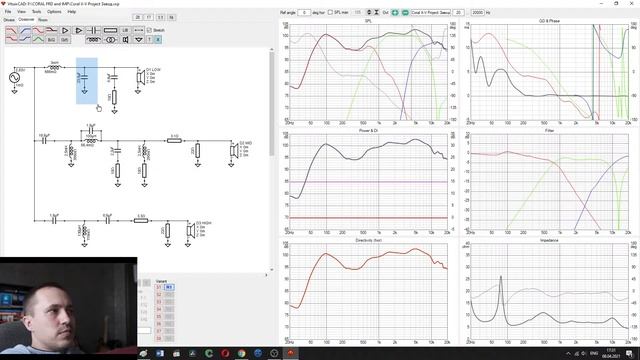The image size is (640, 360).
Task: Select the AC voltage source in schematic
Action: (x=14, y=78)
